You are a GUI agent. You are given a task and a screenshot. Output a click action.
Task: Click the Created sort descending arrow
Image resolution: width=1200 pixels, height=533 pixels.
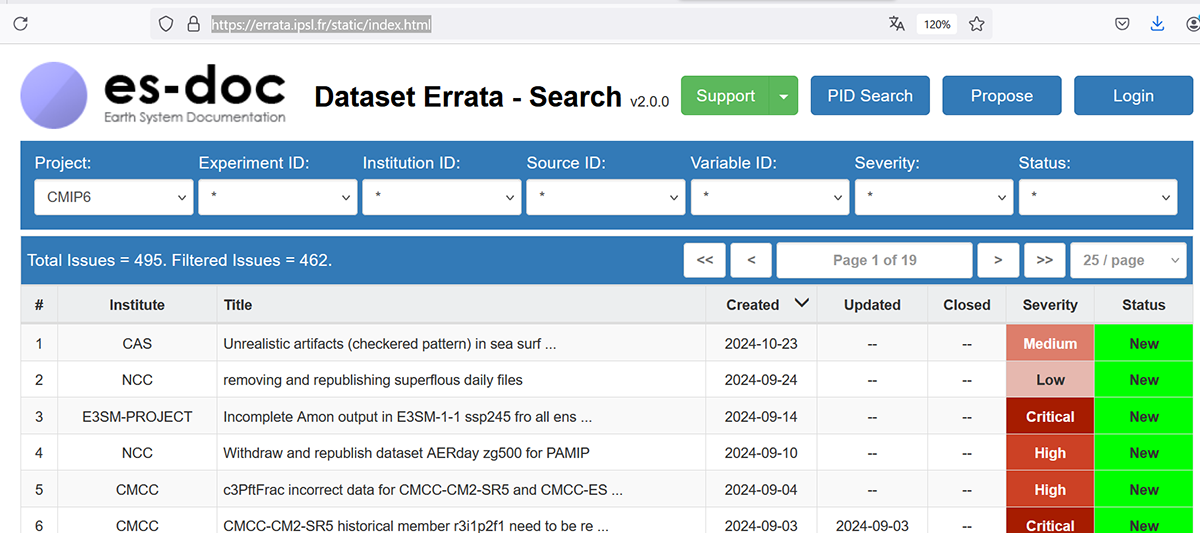tap(801, 303)
